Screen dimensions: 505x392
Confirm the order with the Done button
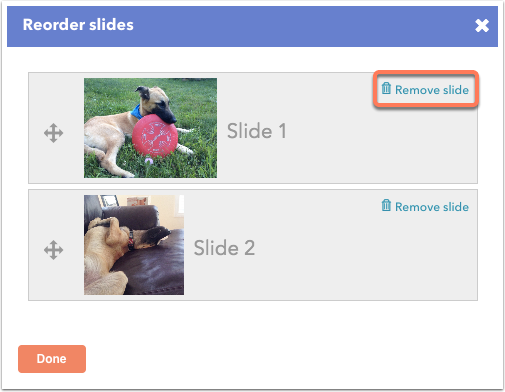pos(52,359)
